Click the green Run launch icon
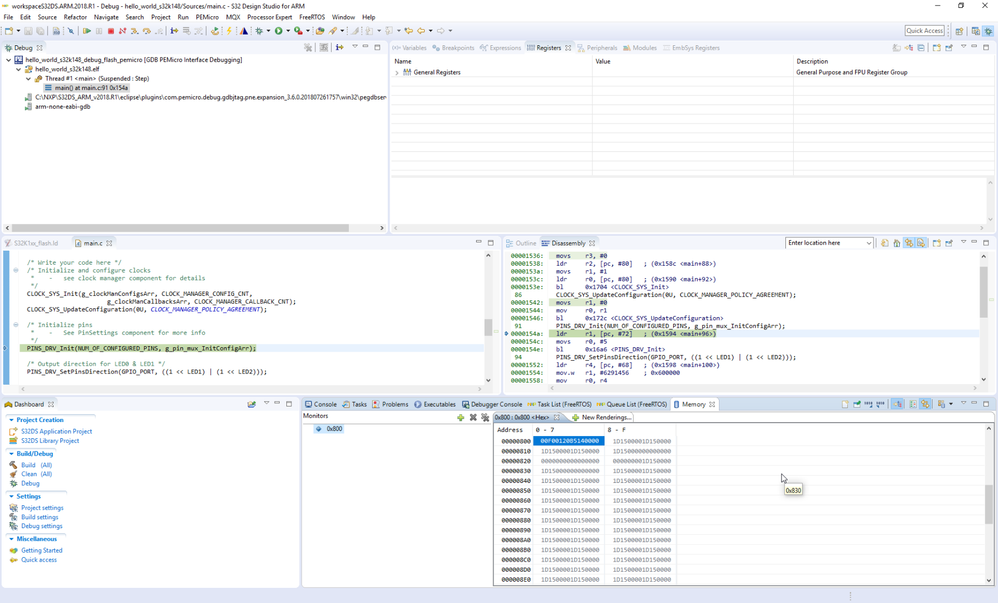Screen dimensions: 998x603 (x=278, y=31)
